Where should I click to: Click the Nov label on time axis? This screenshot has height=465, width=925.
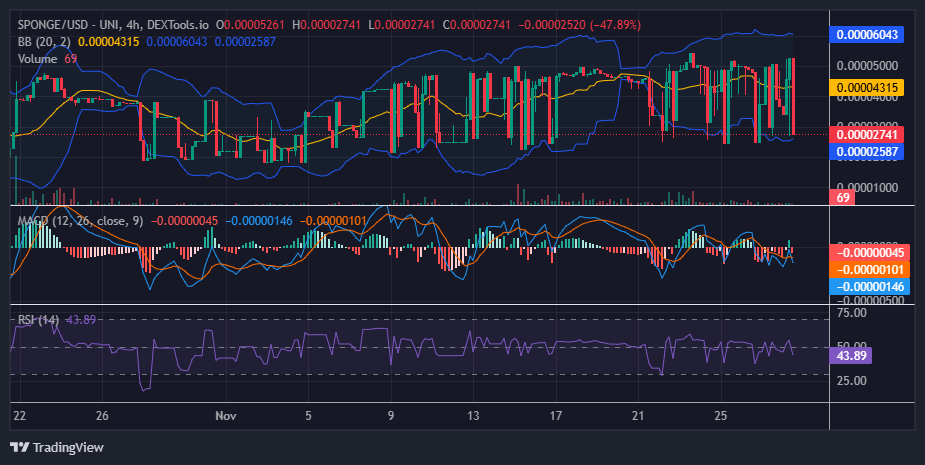pyautogui.click(x=226, y=415)
